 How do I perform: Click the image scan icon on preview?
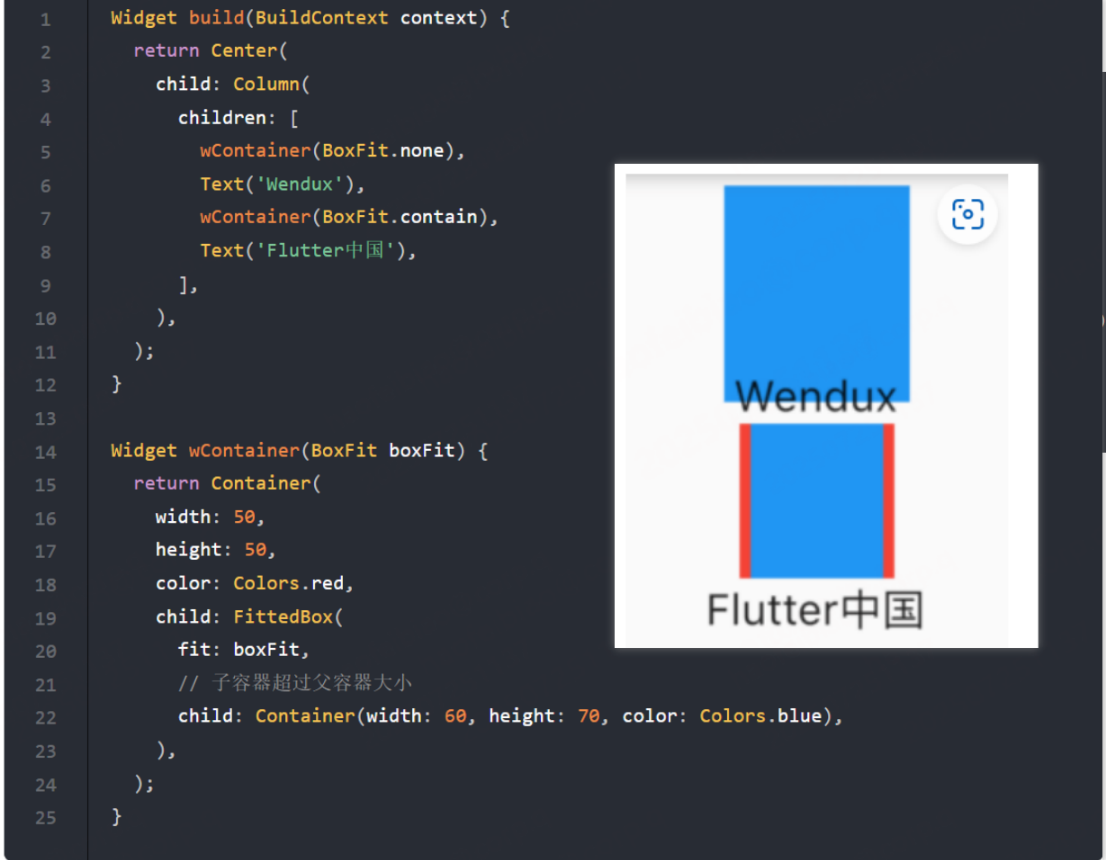[x=967, y=214]
